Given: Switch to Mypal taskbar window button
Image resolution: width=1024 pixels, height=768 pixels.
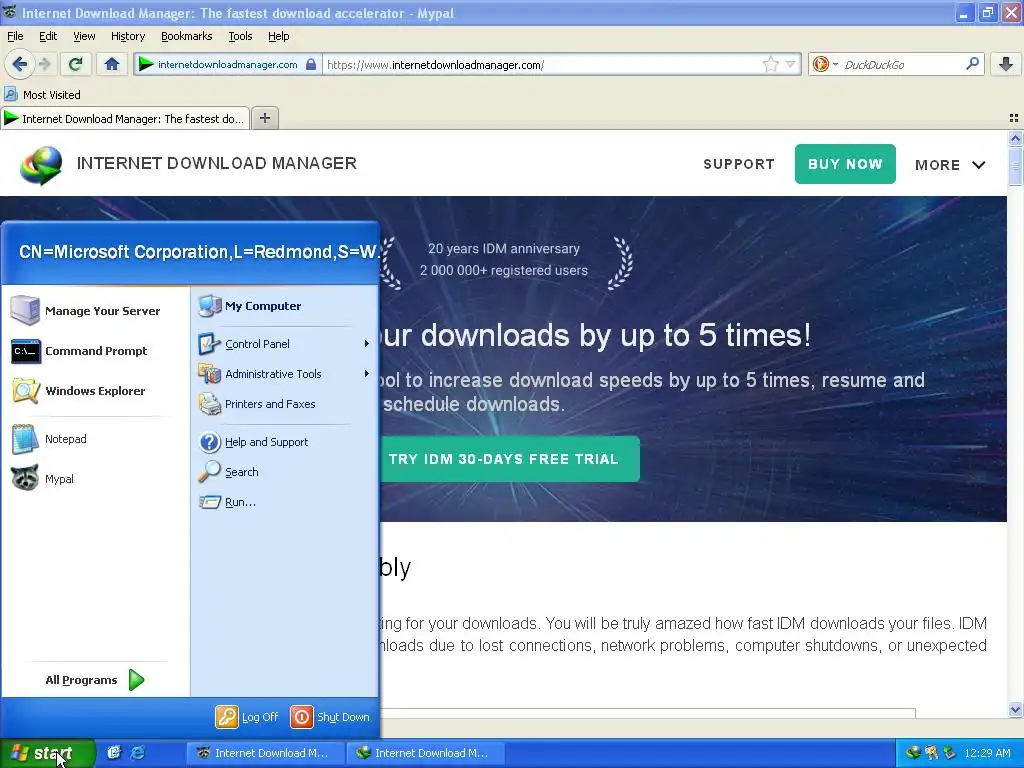Looking at the screenshot, I should click(264, 753).
